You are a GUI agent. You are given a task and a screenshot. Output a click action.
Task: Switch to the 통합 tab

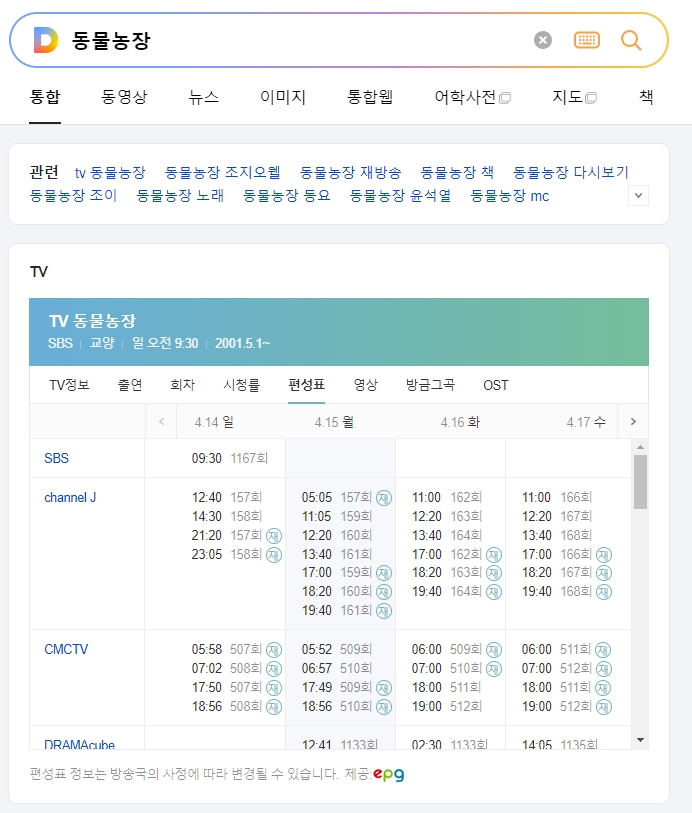pos(45,97)
